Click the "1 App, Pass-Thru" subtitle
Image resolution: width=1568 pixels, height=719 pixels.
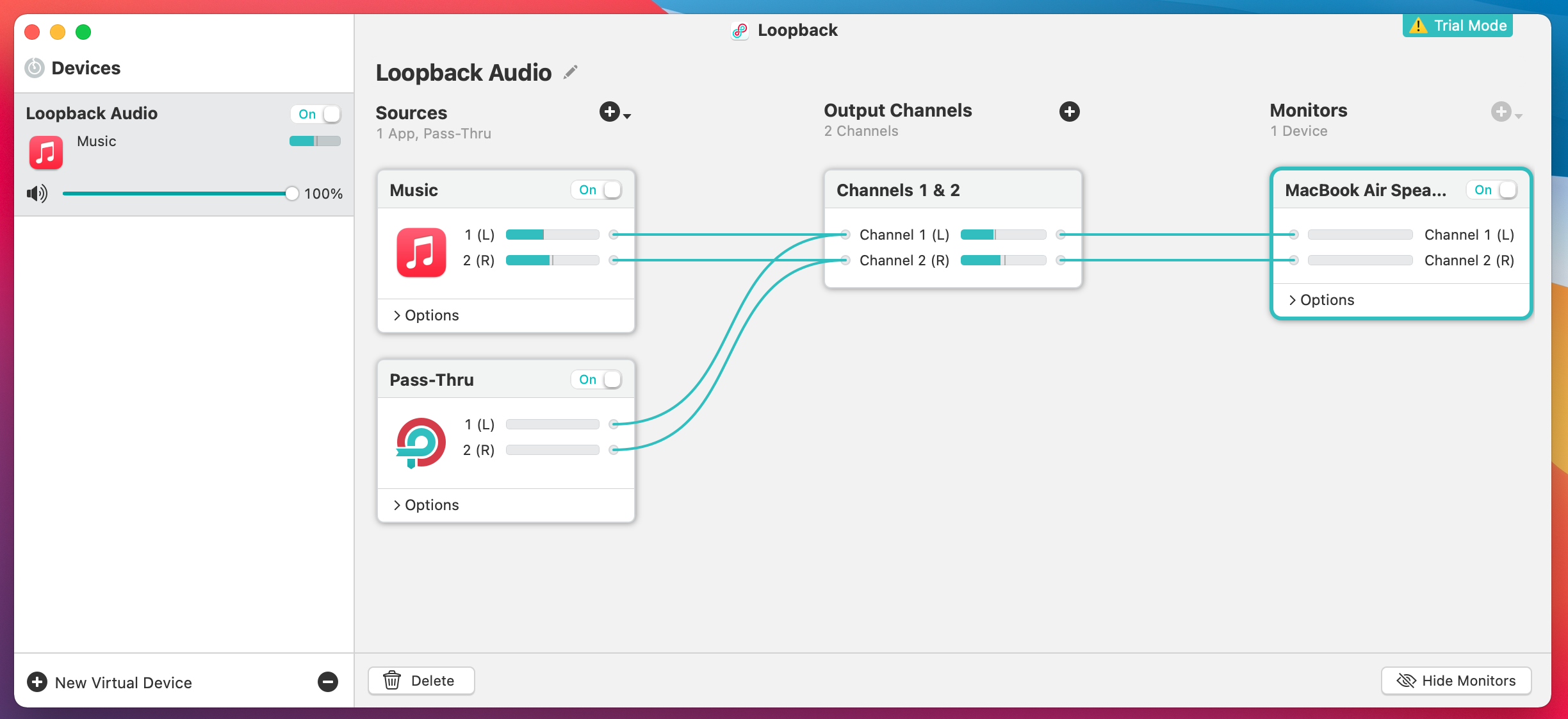[x=434, y=133]
